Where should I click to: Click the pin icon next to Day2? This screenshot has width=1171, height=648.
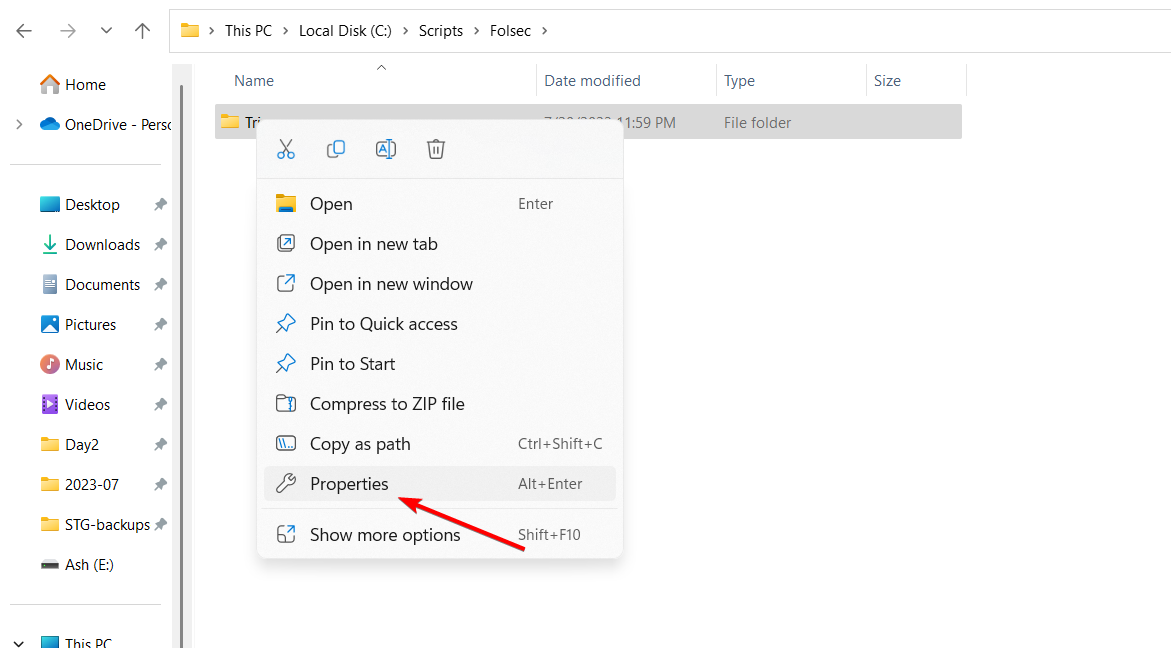[x=161, y=444]
